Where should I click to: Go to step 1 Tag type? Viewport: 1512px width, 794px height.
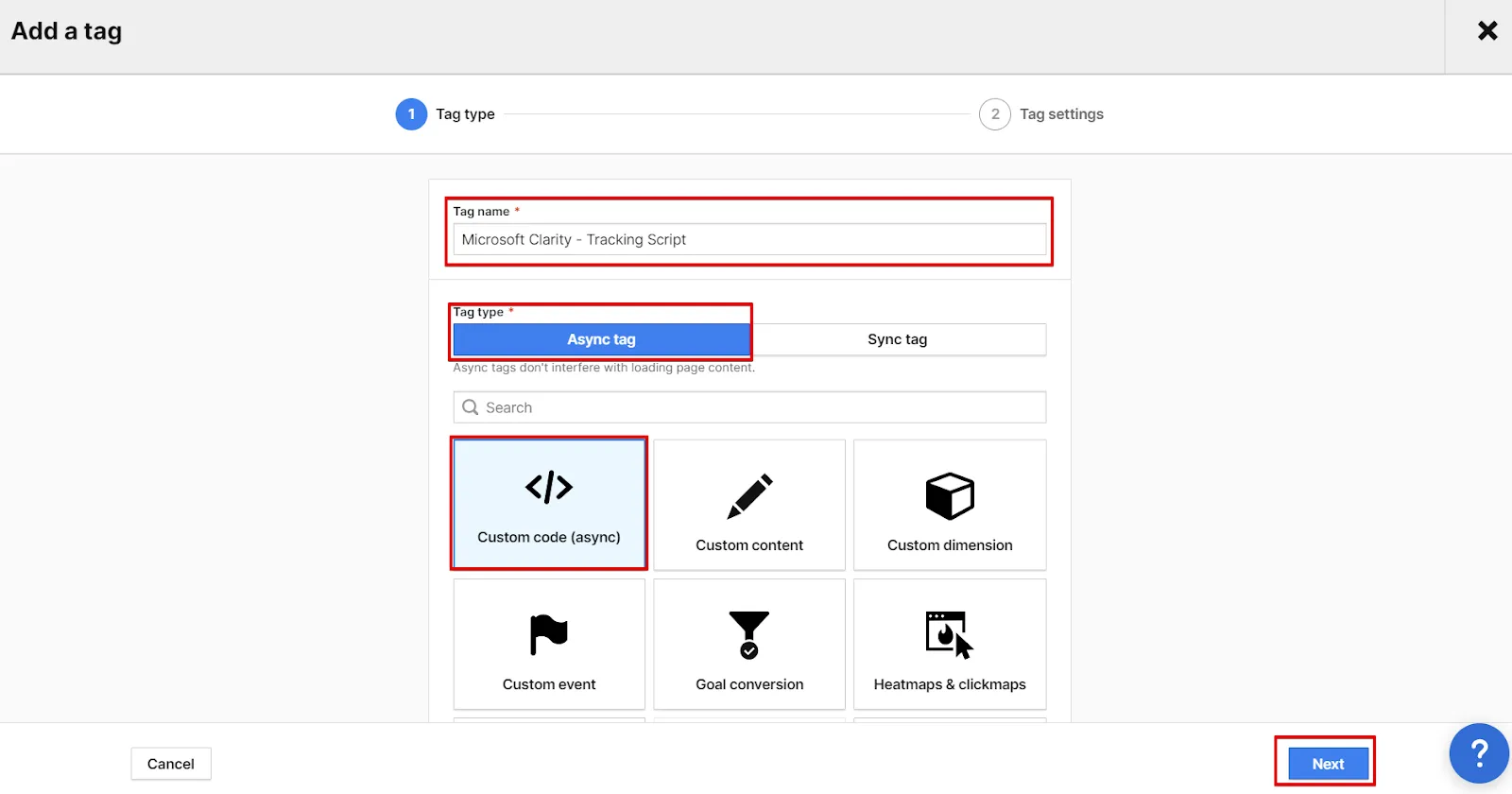click(446, 114)
